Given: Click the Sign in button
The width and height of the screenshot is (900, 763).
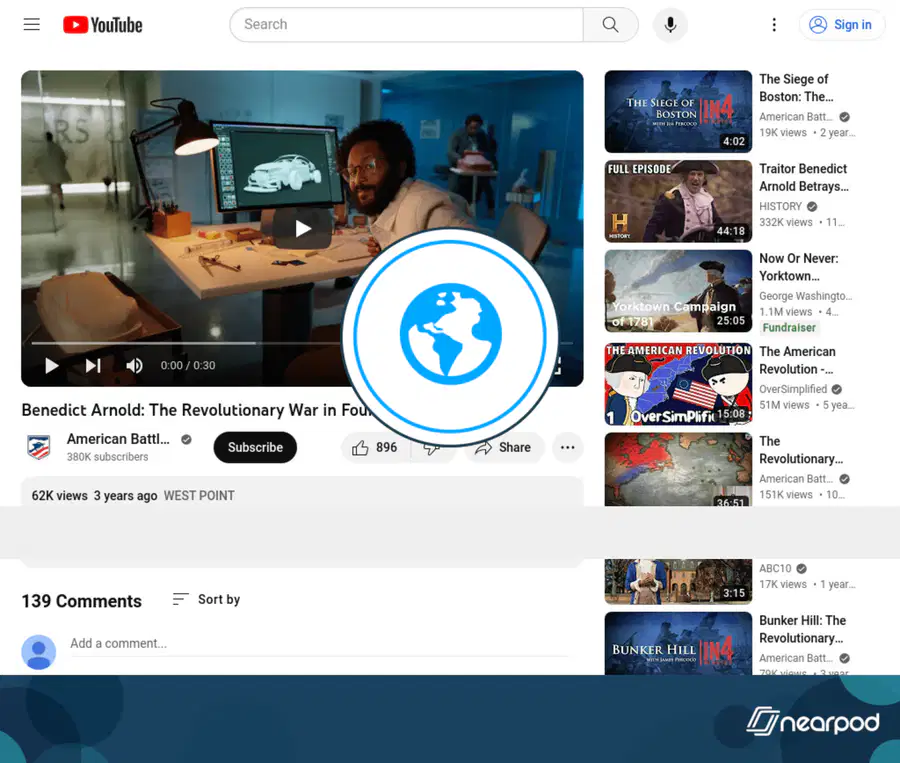Looking at the screenshot, I should click(841, 25).
